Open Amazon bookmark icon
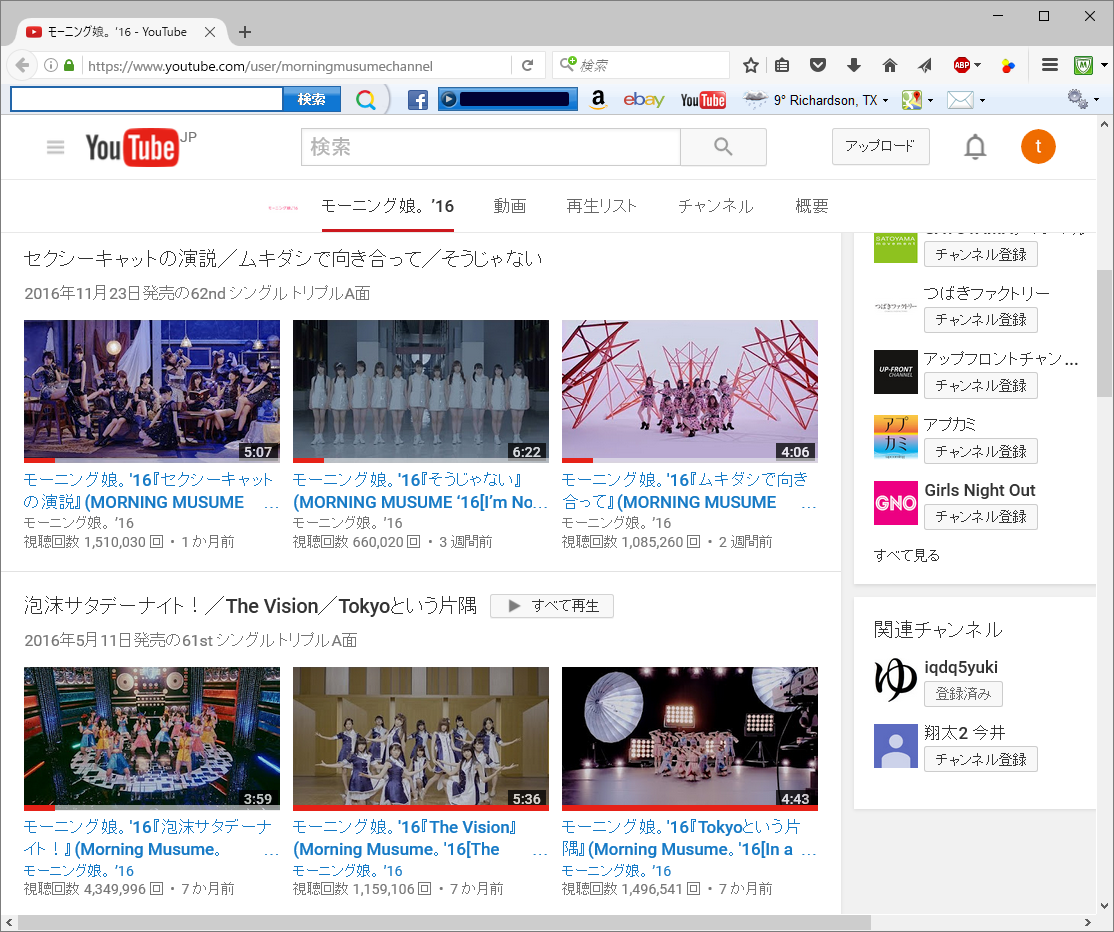 pos(598,100)
